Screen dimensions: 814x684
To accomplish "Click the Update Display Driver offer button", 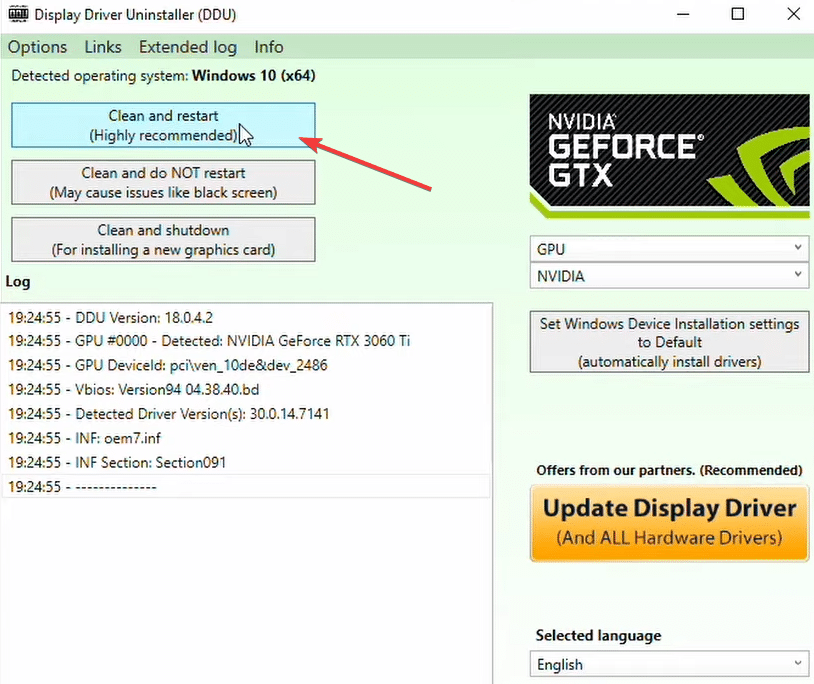I will tap(669, 523).
